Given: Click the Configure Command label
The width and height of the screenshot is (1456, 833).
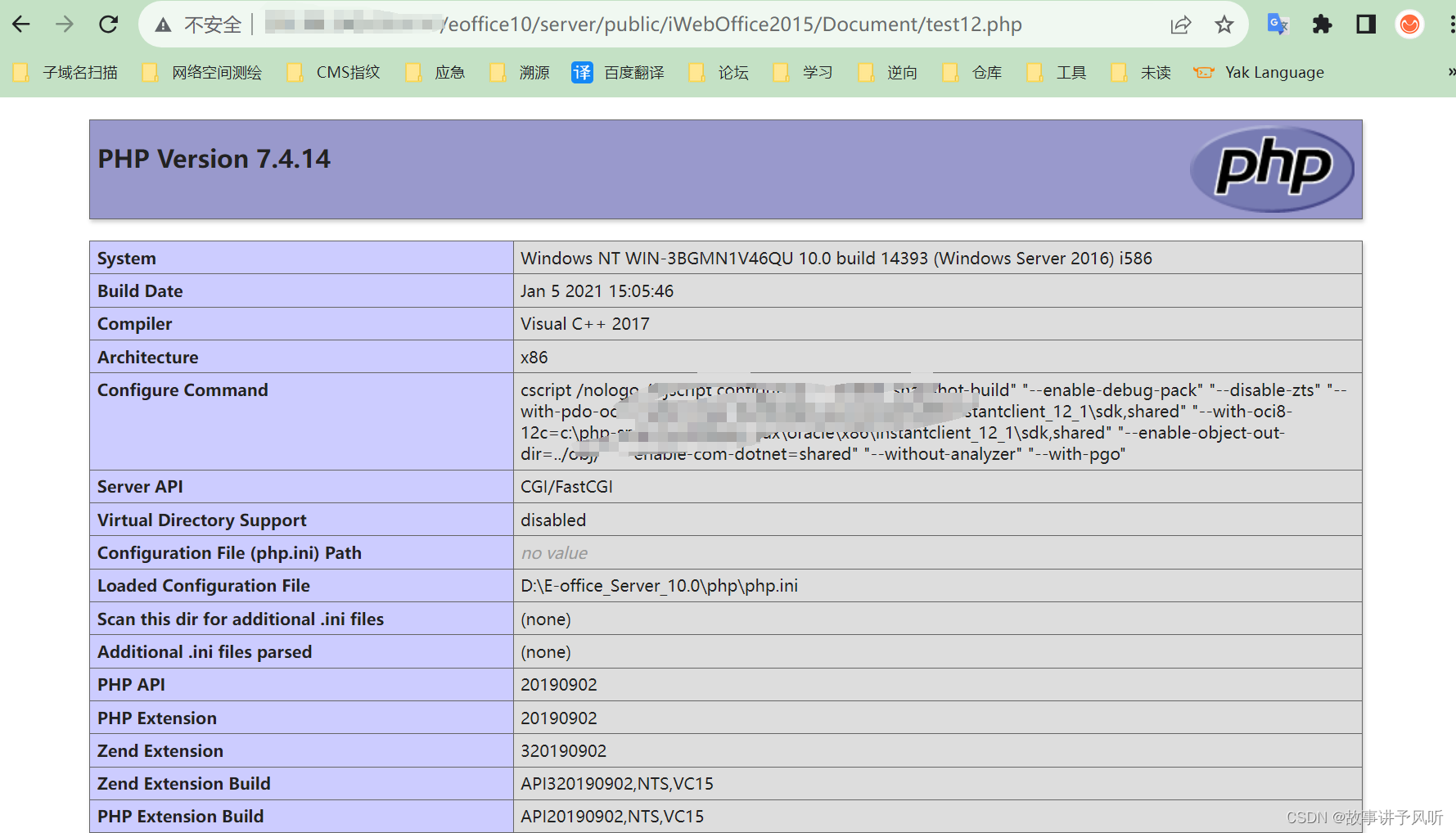Looking at the screenshot, I should click(183, 390).
